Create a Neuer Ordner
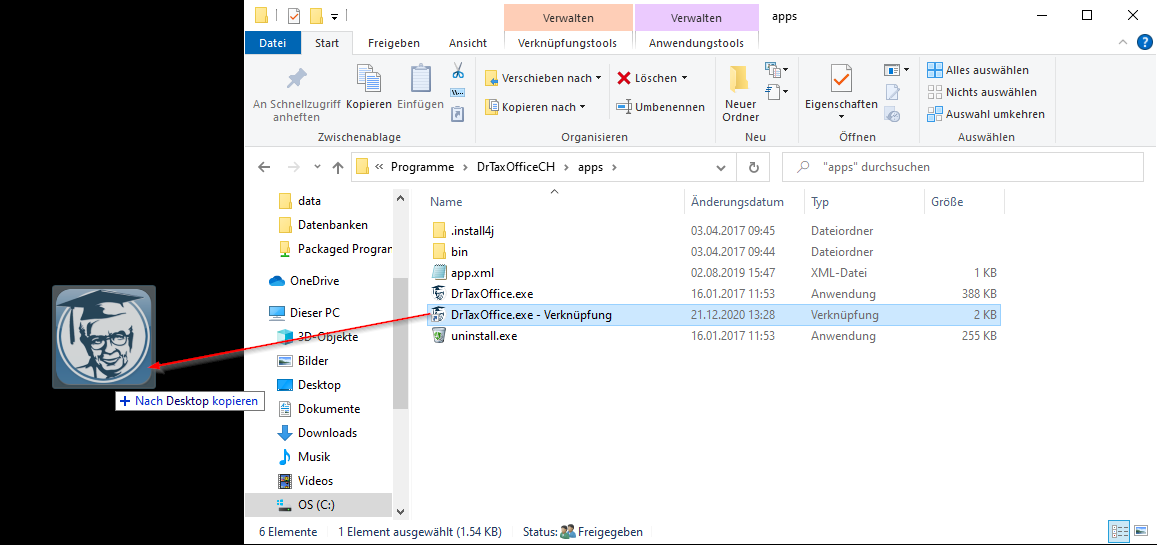This screenshot has height=545, width=1157. coord(741,94)
